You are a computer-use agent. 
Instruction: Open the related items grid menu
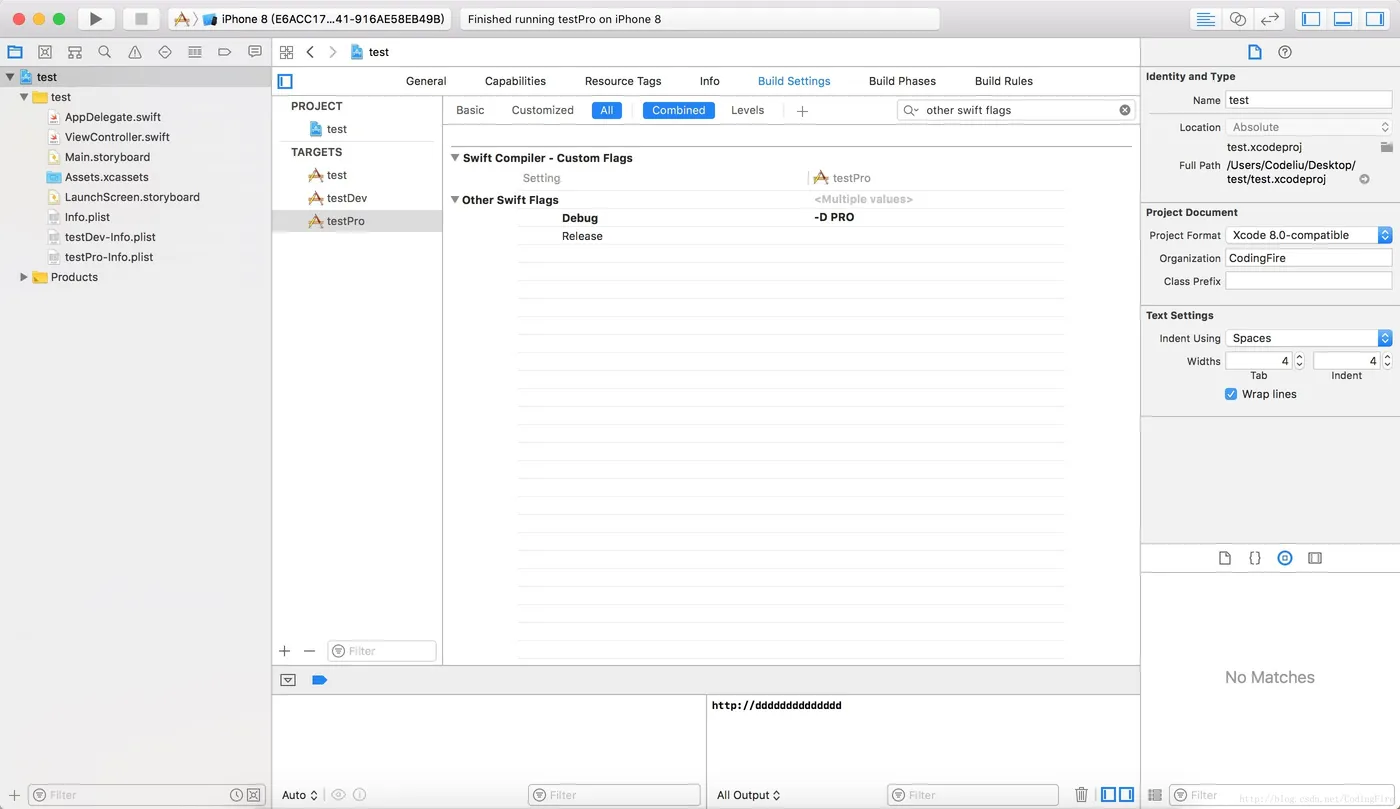286,52
